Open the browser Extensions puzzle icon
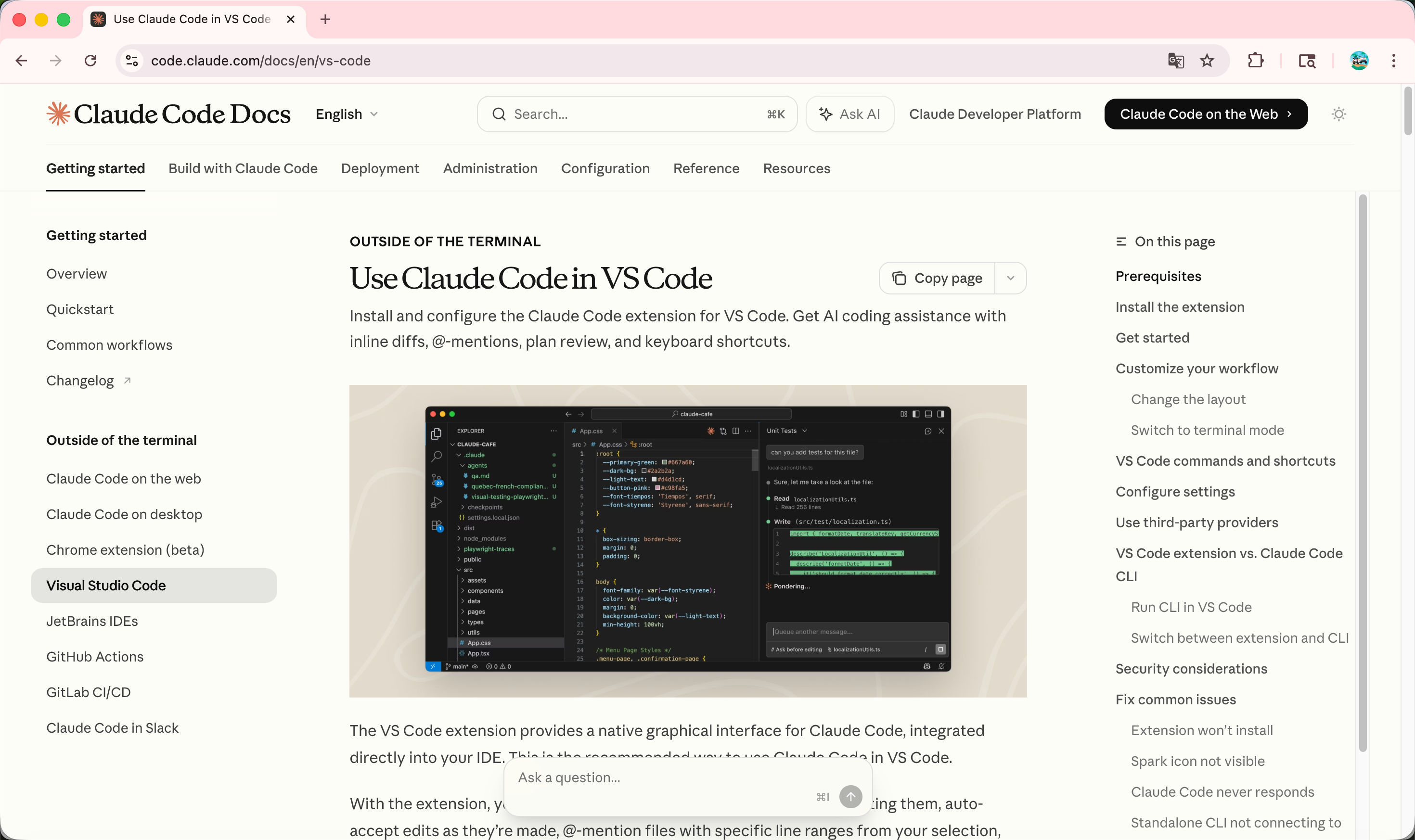Screen dimensions: 1415x840 pyautogui.click(x=1255, y=61)
